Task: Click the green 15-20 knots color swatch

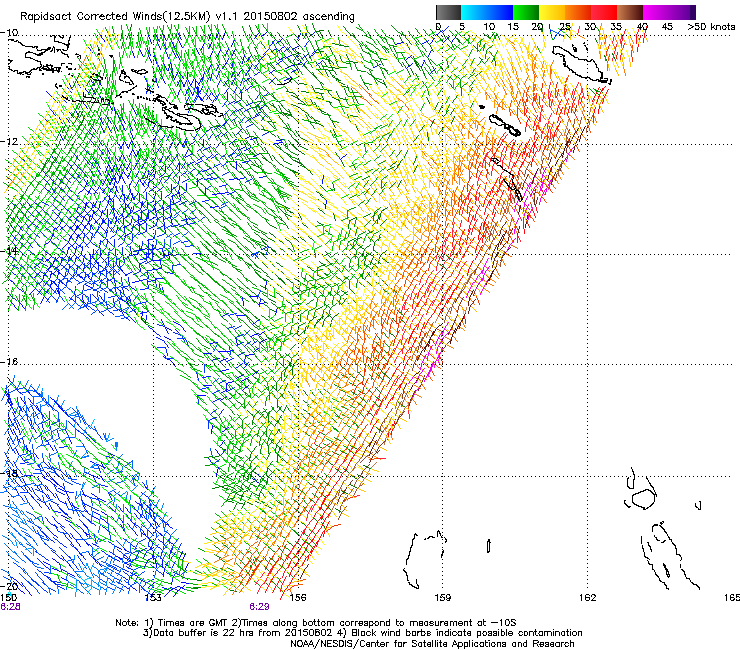Action: tap(526, 12)
